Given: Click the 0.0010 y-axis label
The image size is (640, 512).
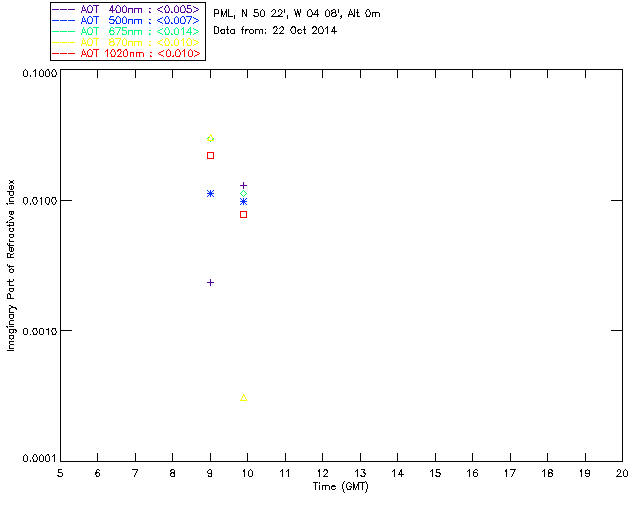Looking at the screenshot, I should click(40, 331).
